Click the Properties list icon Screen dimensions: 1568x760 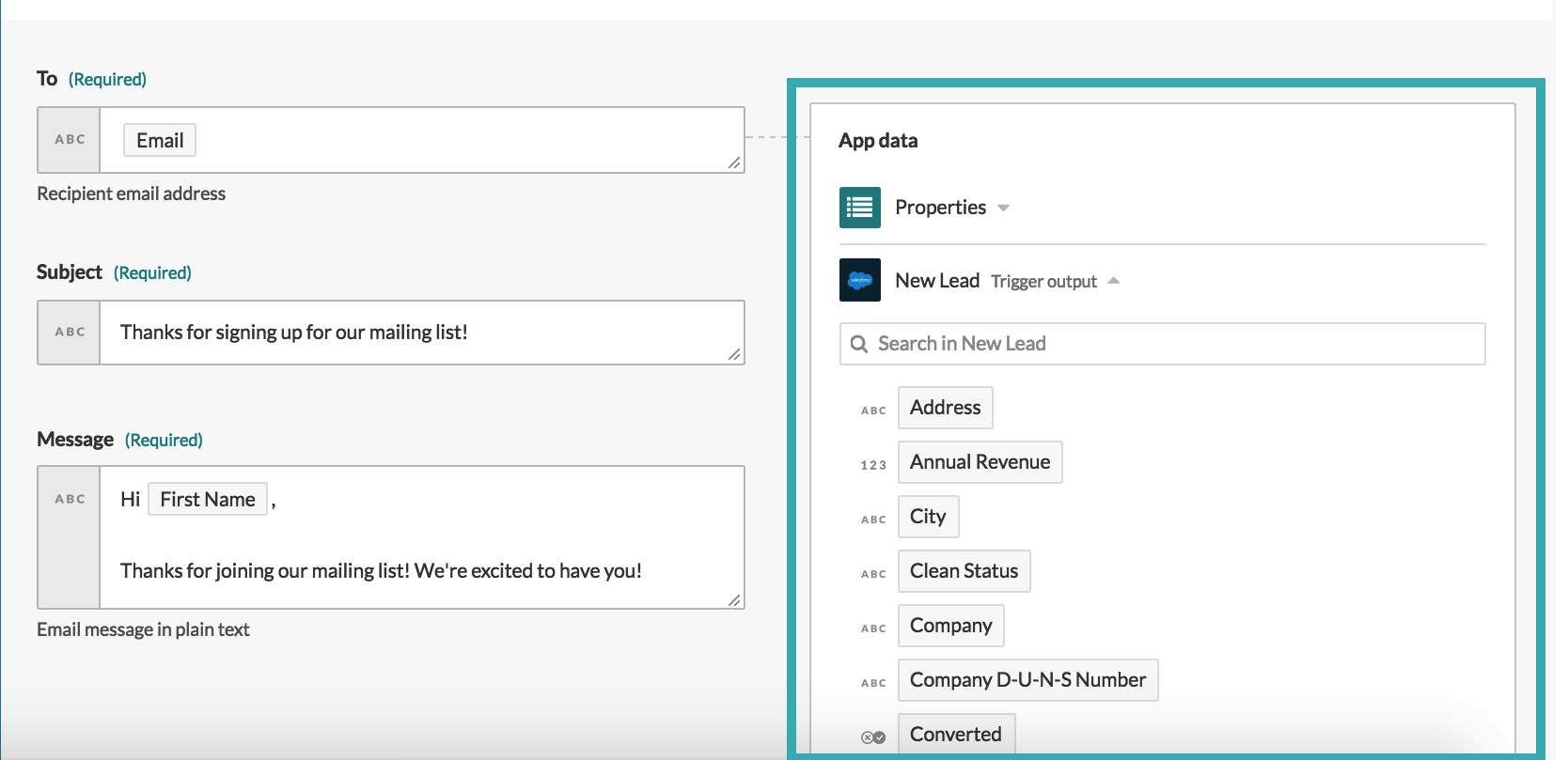coord(859,208)
